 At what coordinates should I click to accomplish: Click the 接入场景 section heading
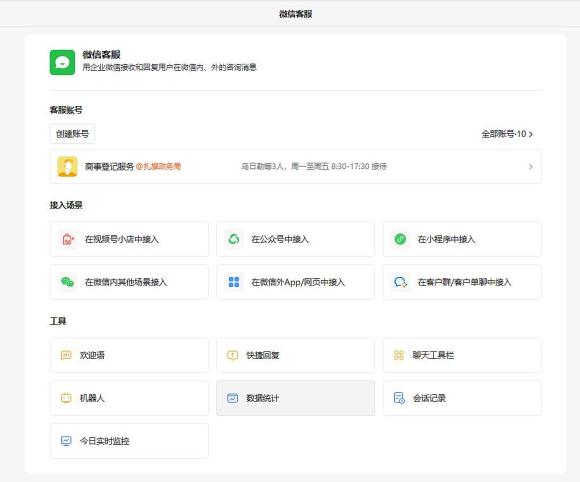coord(66,205)
